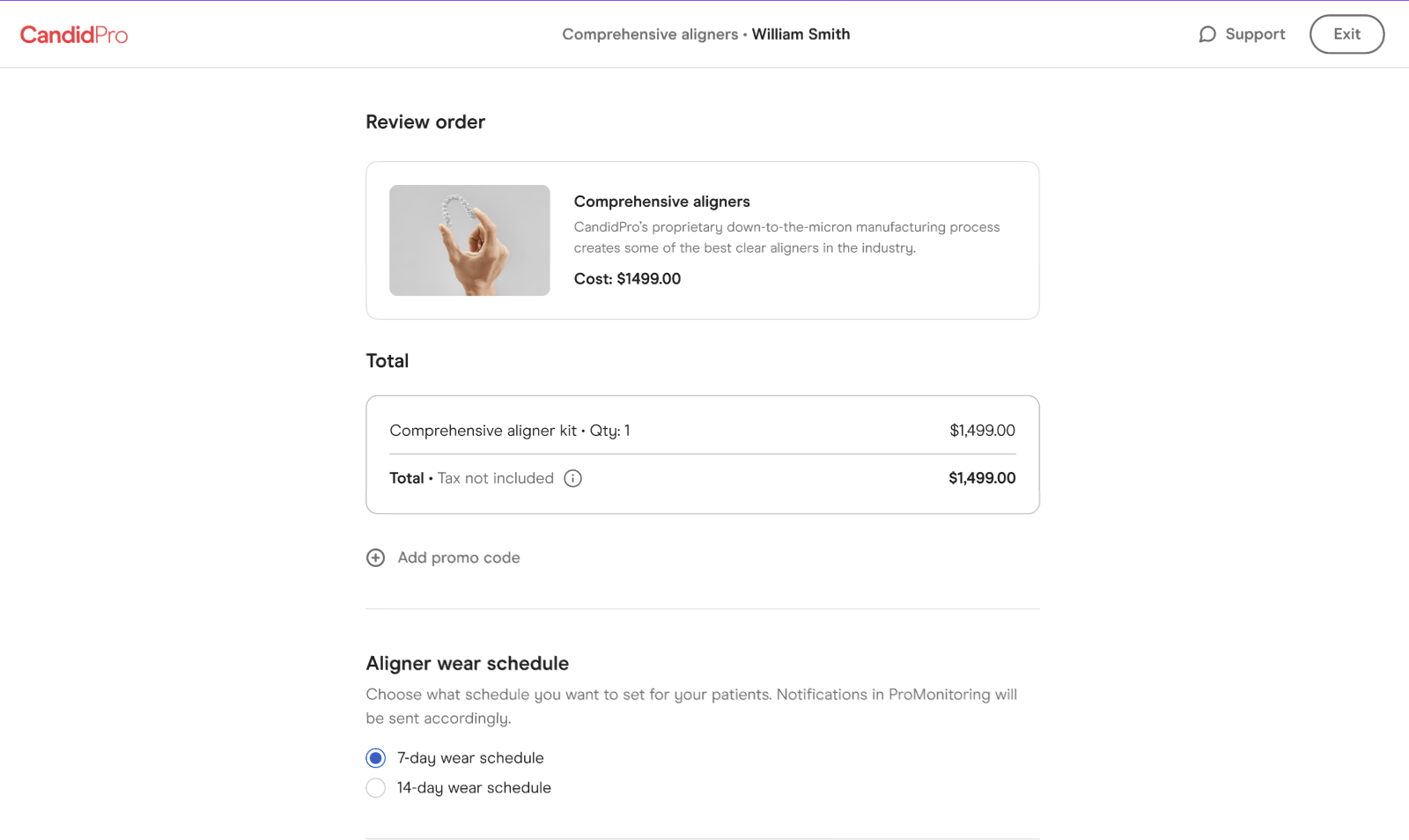
Task: Click the patient name William Smith in header
Action: pyautogui.click(x=800, y=34)
